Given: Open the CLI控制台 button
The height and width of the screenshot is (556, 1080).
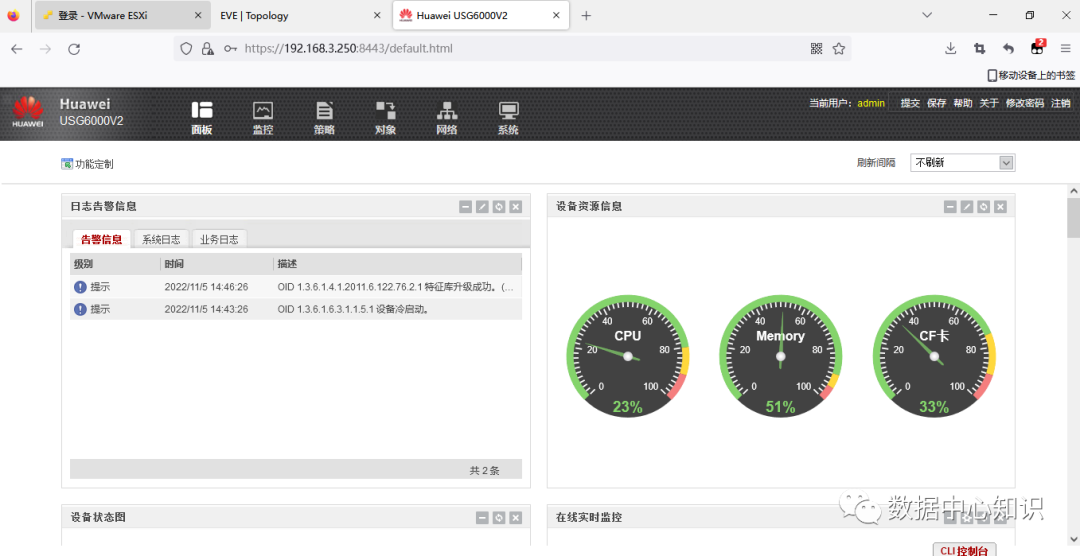Looking at the screenshot, I should click(964, 550).
